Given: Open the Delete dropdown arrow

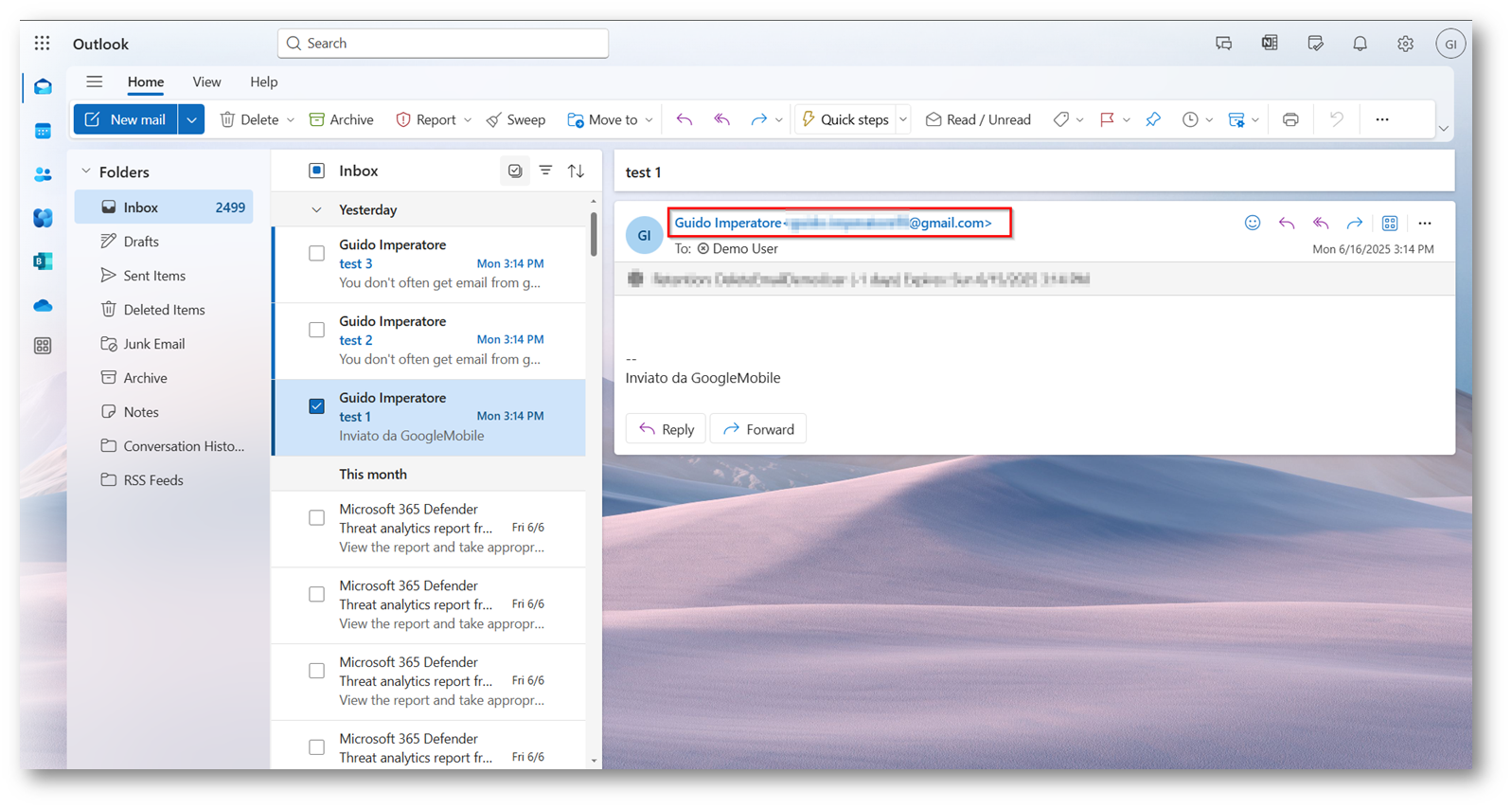Looking at the screenshot, I should point(291,119).
